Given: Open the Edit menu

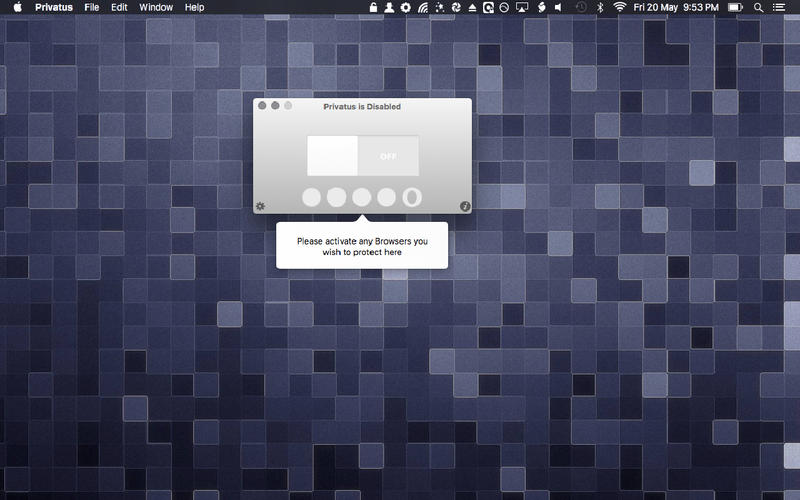Looking at the screenshot, I should click(119, 7).
